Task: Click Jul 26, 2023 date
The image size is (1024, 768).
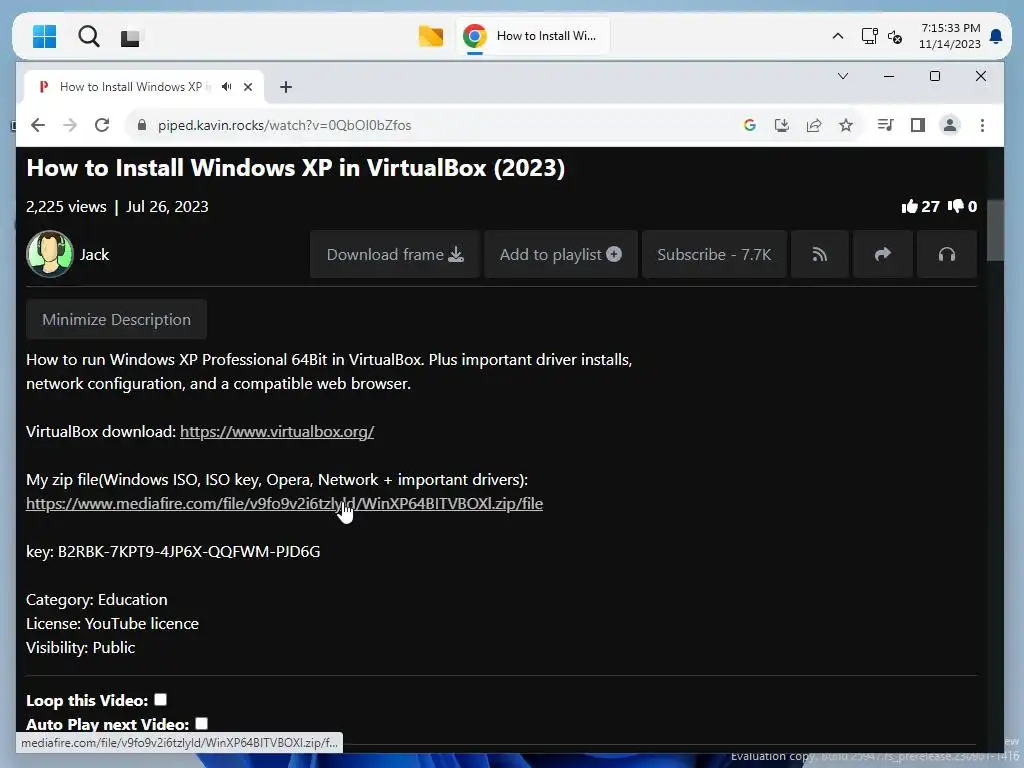Action: 167,206
